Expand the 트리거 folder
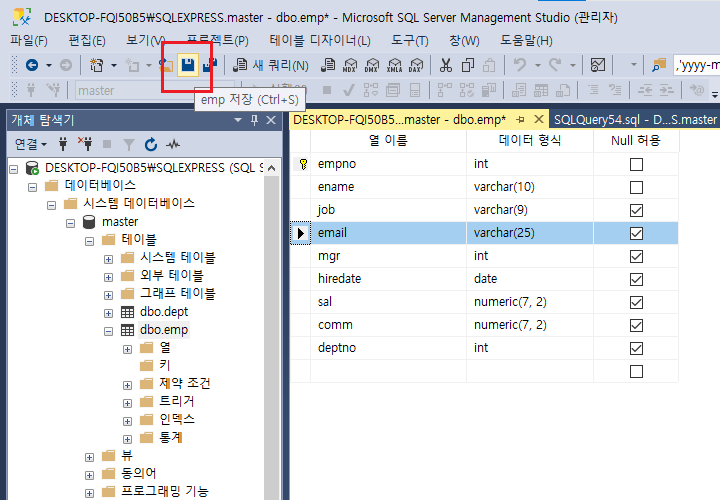720x500 pixels. coord(128,404)
